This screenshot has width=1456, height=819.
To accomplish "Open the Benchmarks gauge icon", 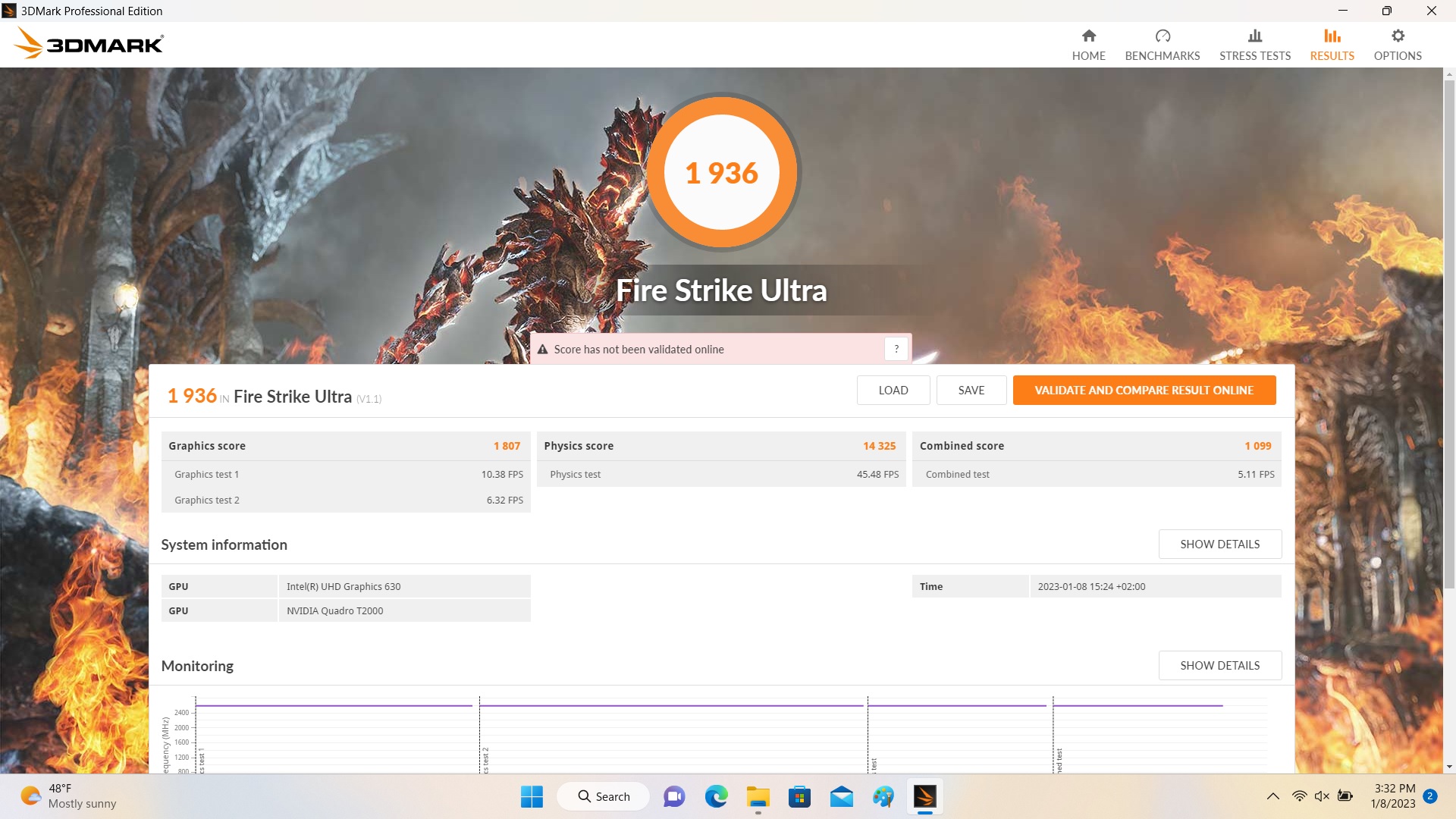I will point(1162,36).
